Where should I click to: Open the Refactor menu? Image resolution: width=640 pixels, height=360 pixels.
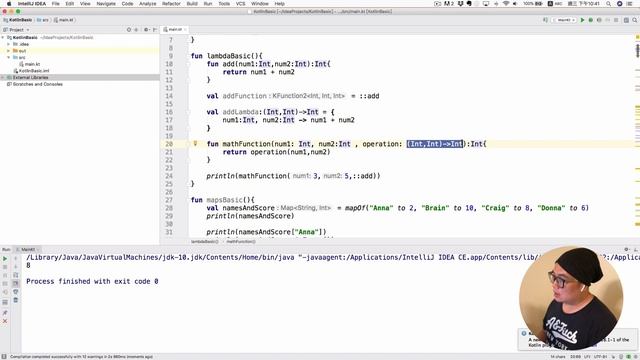(171, 4)
